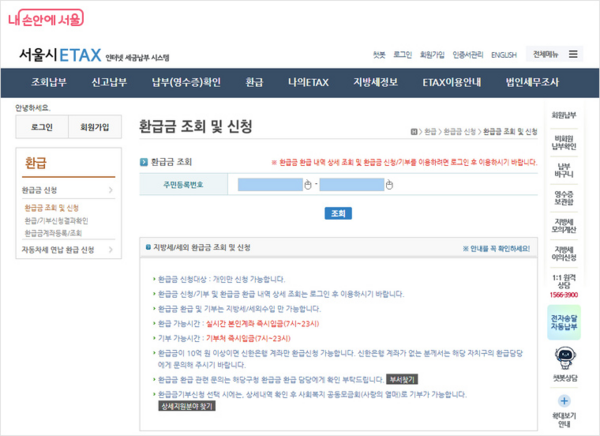600x436 pixels.
Task: Click 영수증 보관함 in right quick menu
Action: point(564,198)
